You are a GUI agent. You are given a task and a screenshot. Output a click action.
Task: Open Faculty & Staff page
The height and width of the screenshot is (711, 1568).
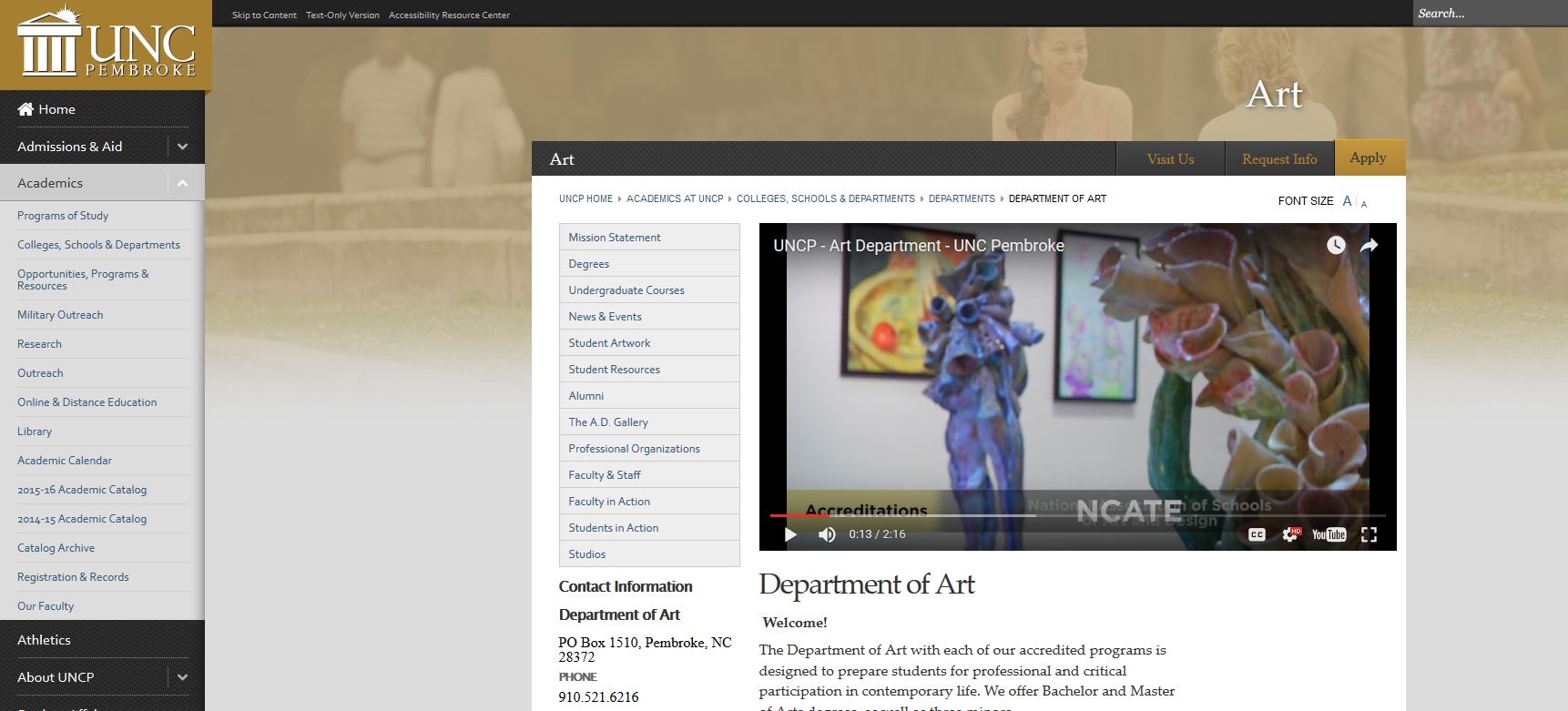pos(649,474)
